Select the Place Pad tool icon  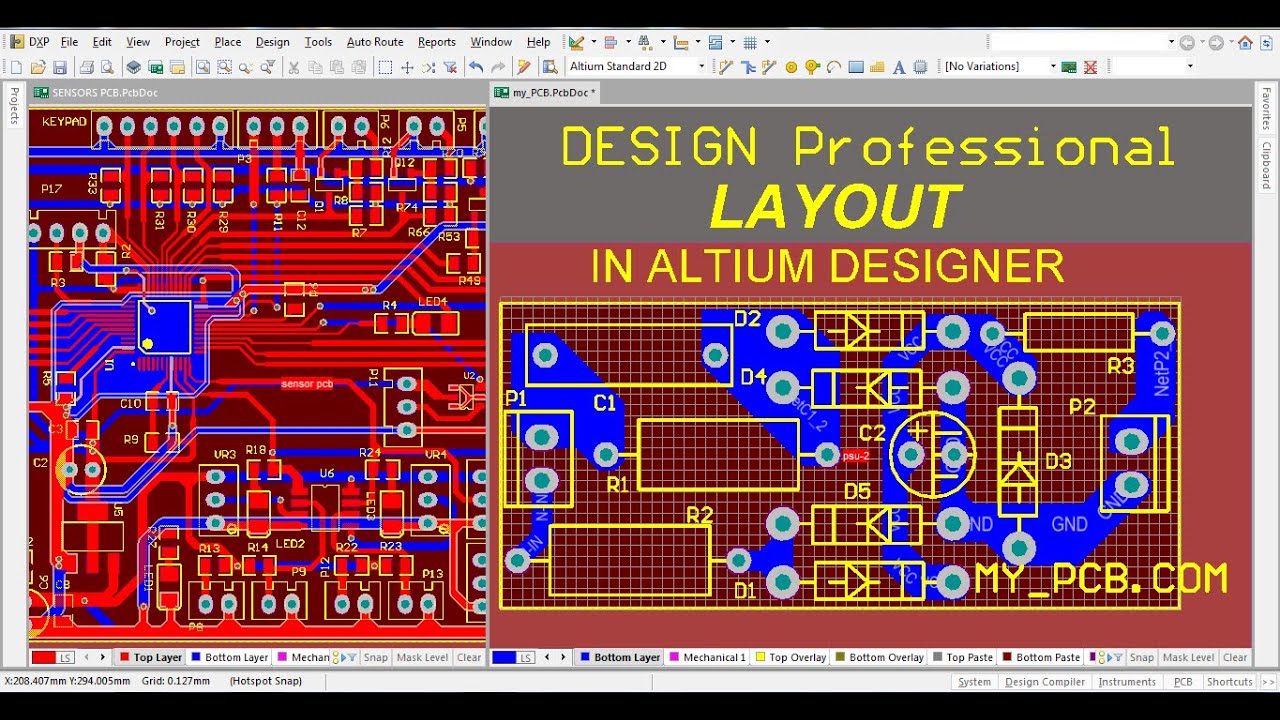point(791,67)
